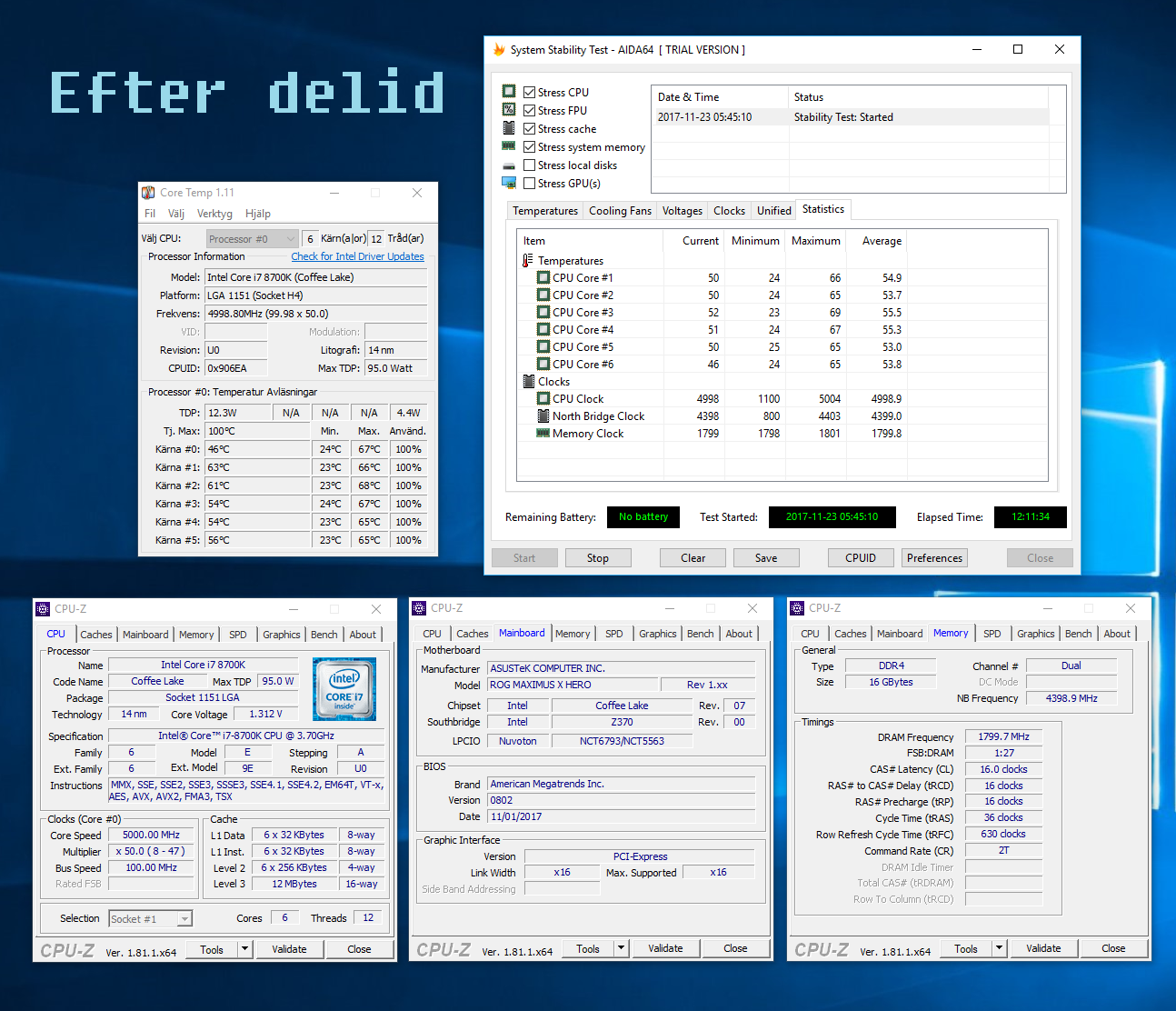This screenshot has width=1176, height=1011.
Task: Click the ROG MAXIMUS X HERO model field
Action: 573,685
